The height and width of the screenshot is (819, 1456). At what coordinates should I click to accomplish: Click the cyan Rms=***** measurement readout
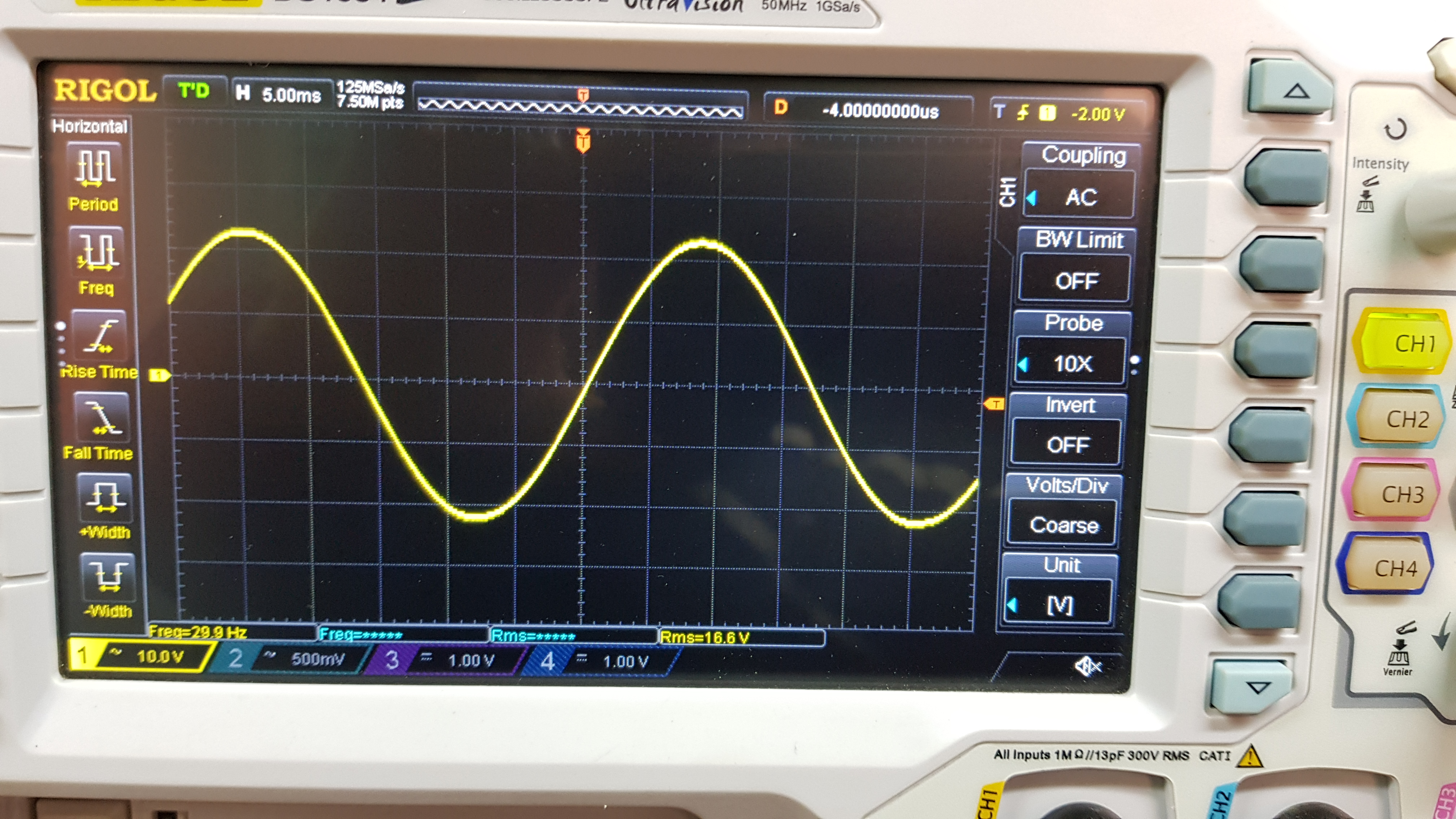pyautogui.click(x=534, y=636)
